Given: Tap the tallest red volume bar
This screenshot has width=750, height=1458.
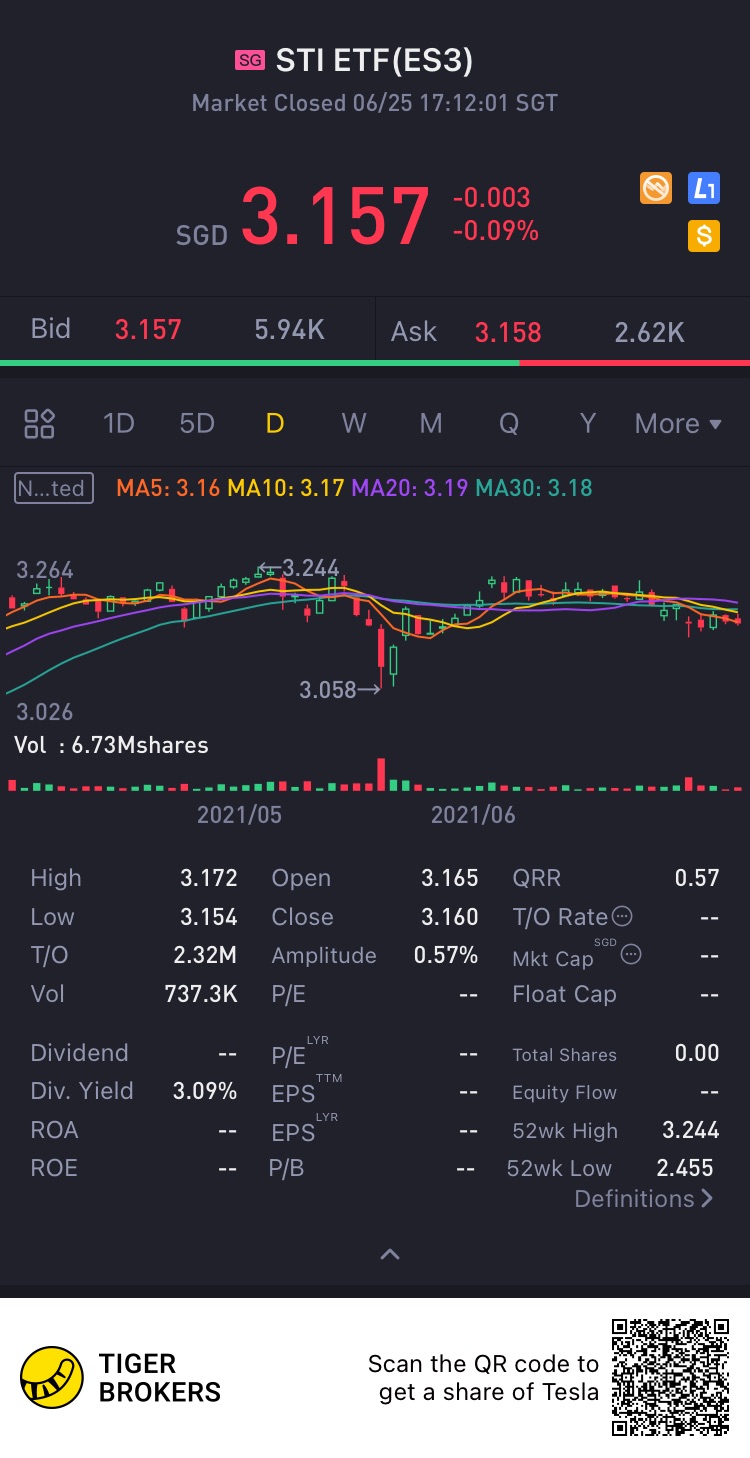Looking at the screenshot, I should tap(381, 774).
